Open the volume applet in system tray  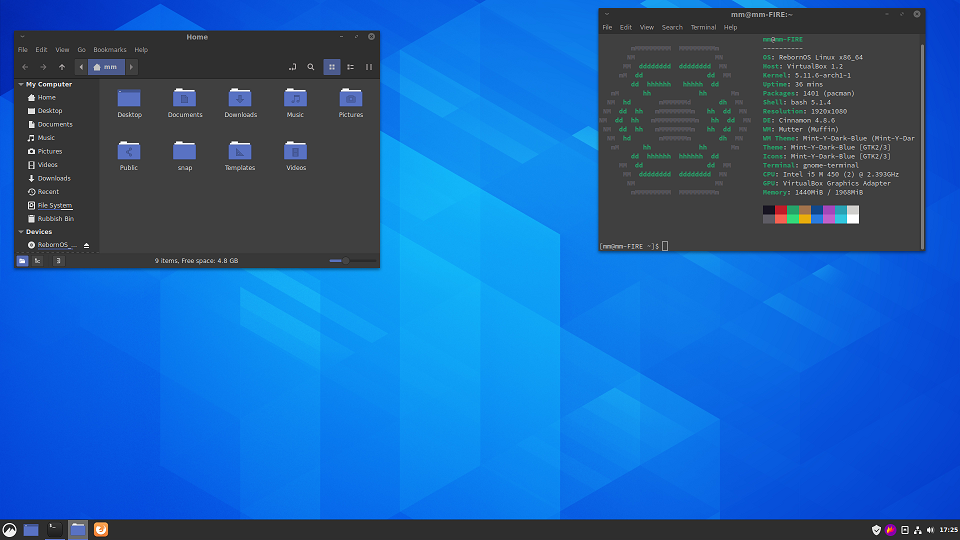[x=931, y=530]
